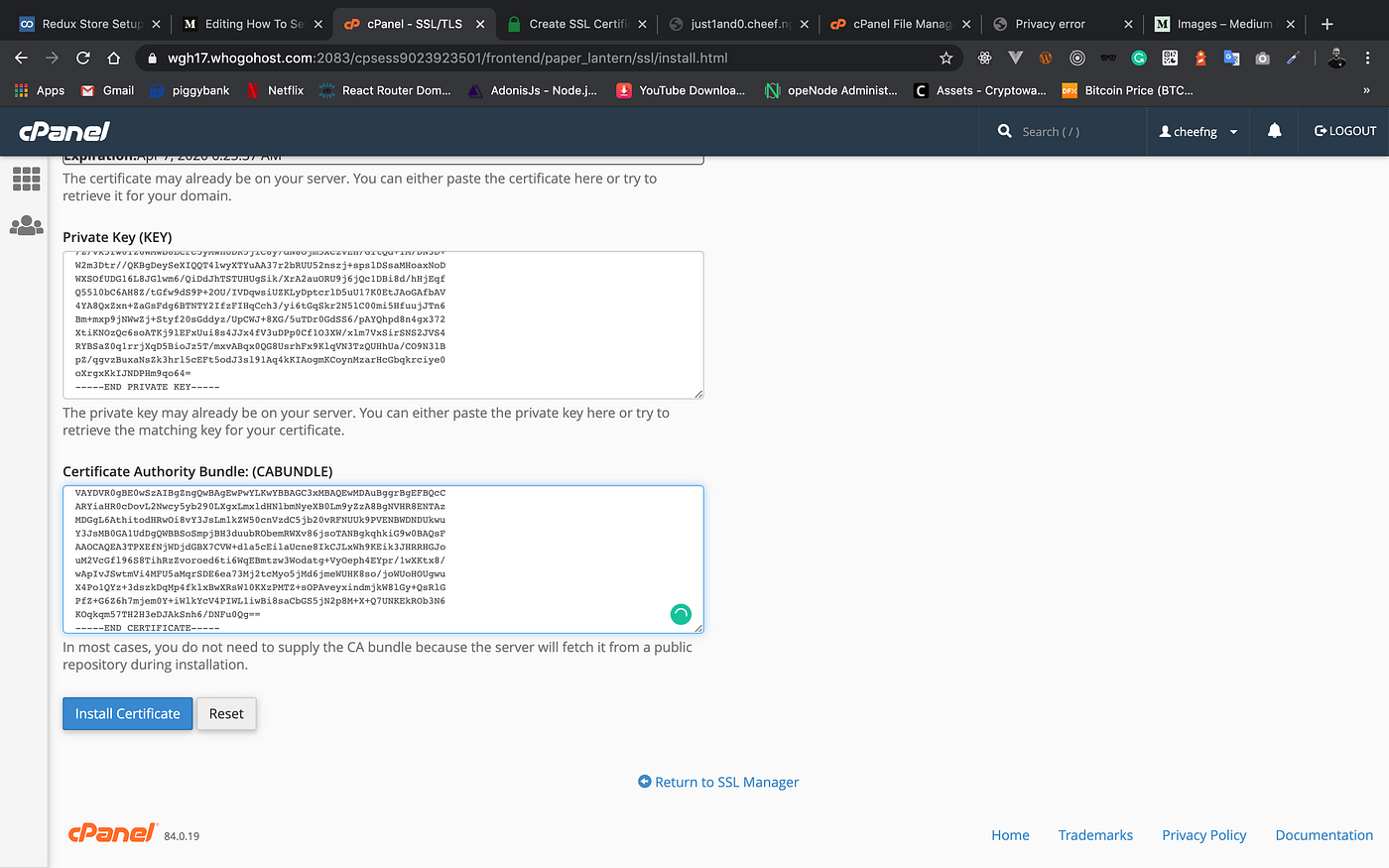Switch to the Create SSL Certificate tab
The width and height of the screenshot is (1389, 868).
click(x=574, y=24)
